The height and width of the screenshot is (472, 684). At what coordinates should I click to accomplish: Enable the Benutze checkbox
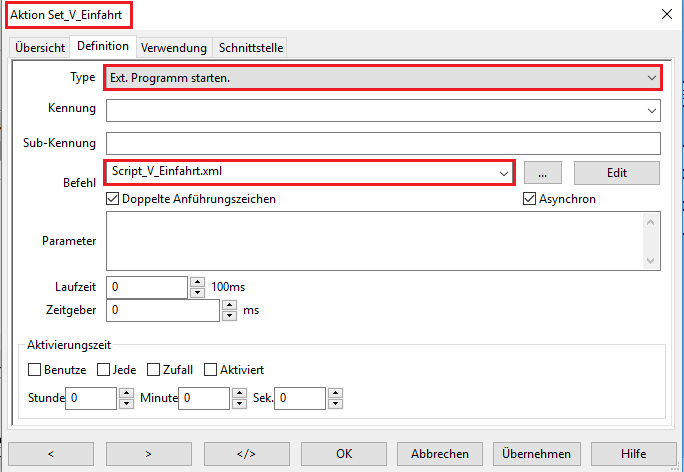(35, 370)
